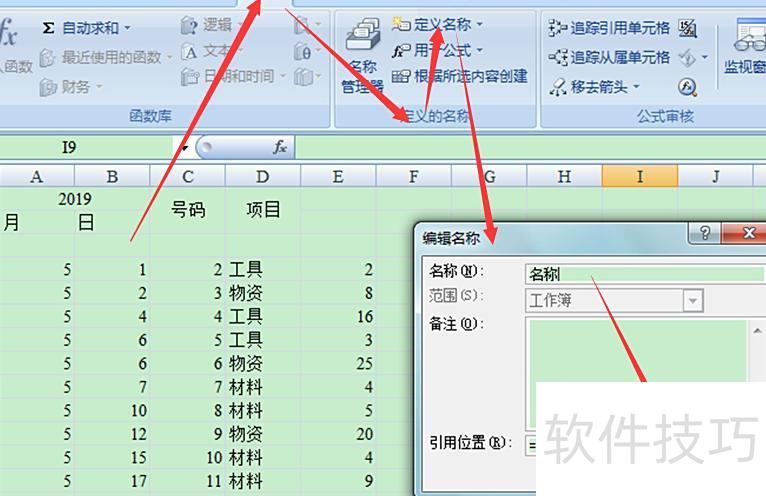
Task: Click cell with value 16 in column E
Action: pos(338,316)
